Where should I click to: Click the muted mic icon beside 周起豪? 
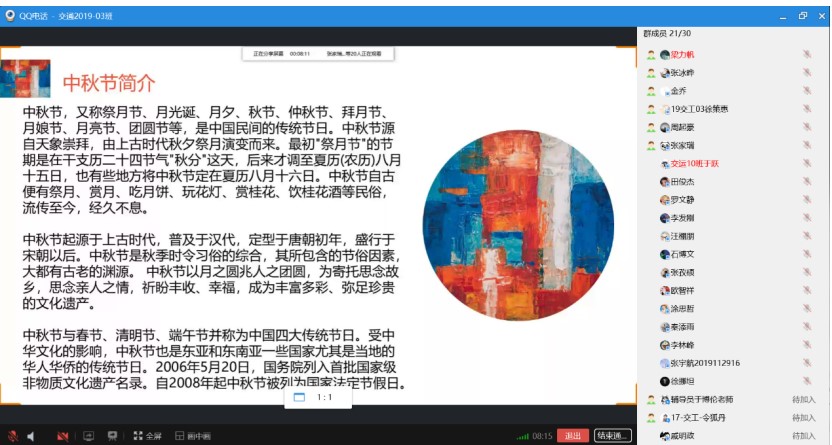807,127
